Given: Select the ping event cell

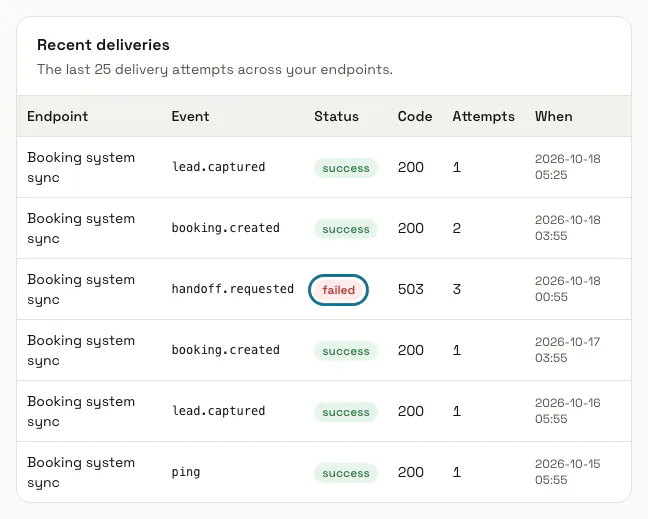Looking at the screenshot, I should [186, 472].
